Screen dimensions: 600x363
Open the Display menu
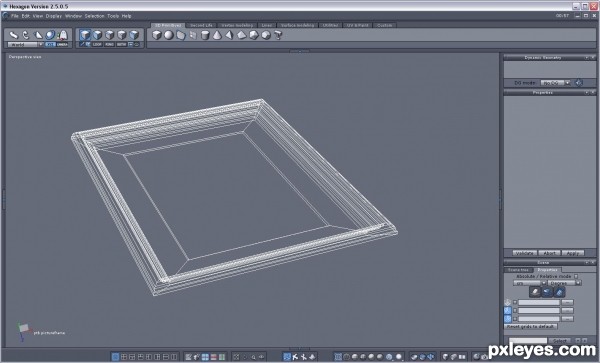(x=54, y=16)
